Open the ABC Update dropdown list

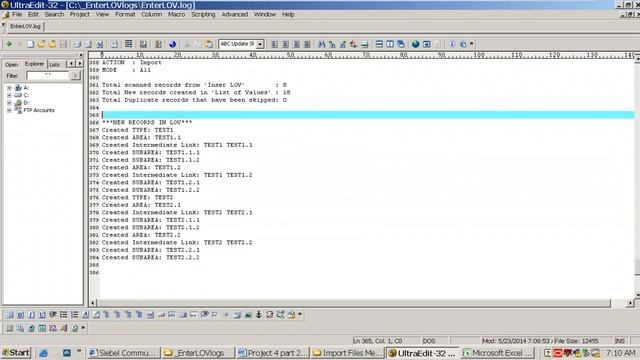tap(260, 44)
